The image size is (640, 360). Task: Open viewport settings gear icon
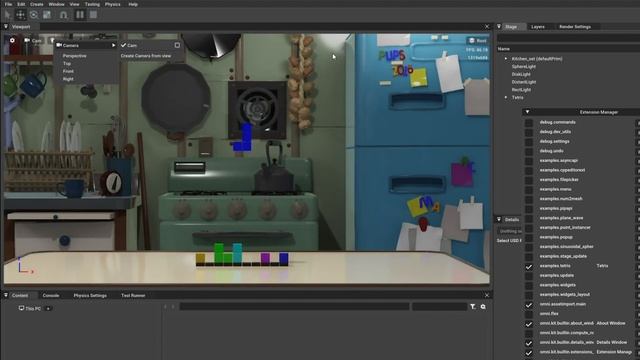click(12, 40)
